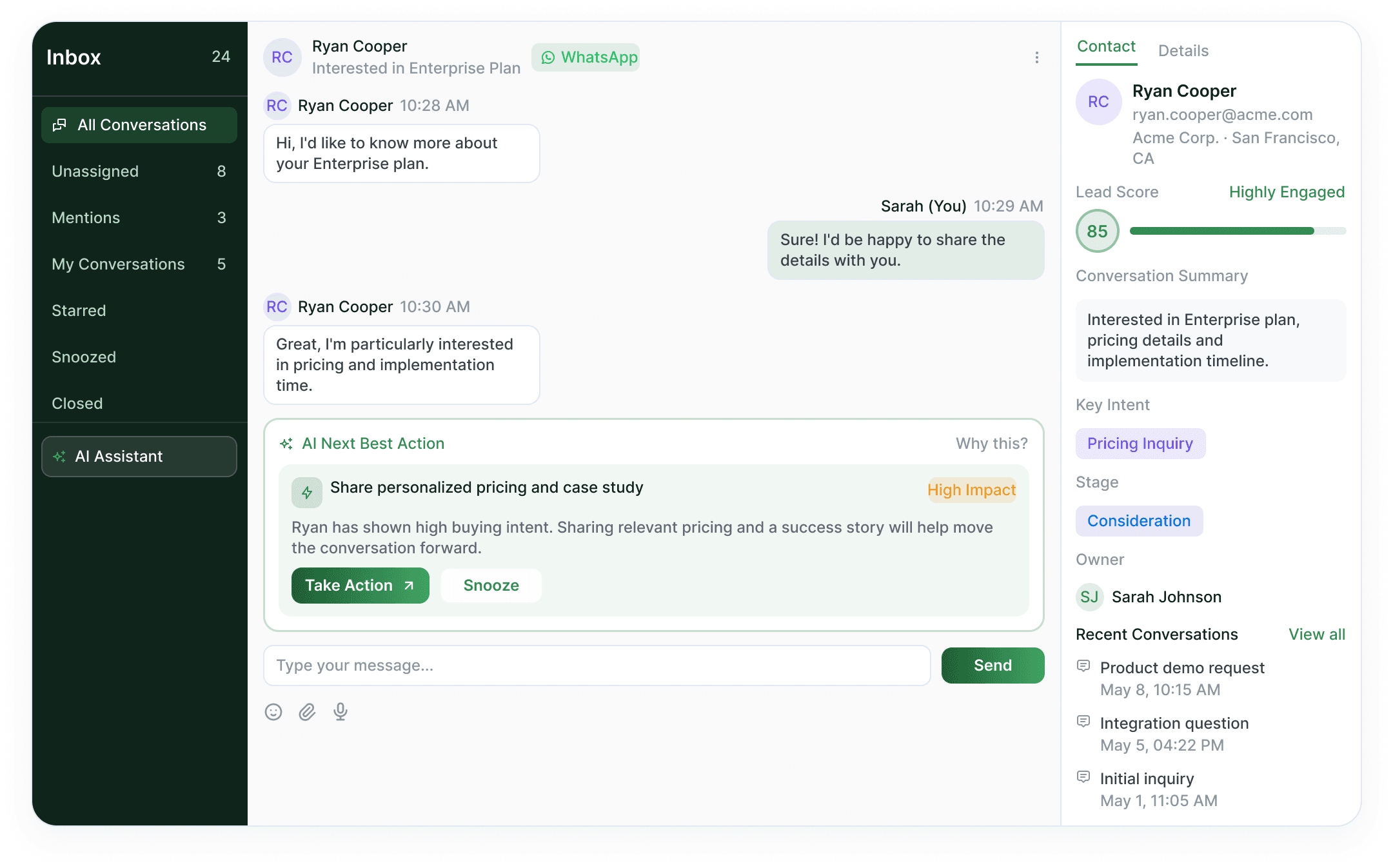The image size is (1393, 868).
Task: Click the lead score progress bar
Action: [x=1238, y=231]
